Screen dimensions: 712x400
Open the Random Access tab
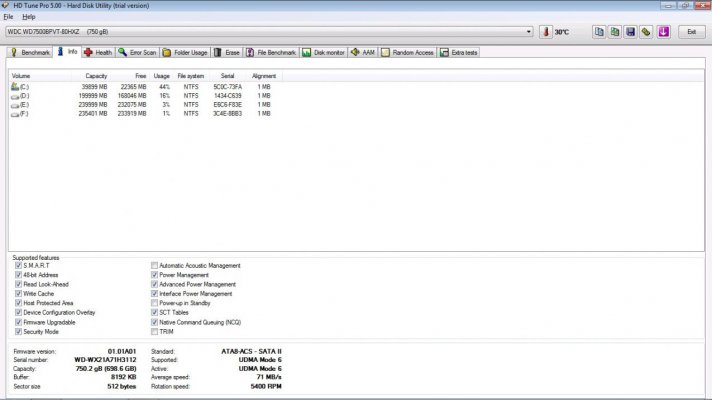407,53
